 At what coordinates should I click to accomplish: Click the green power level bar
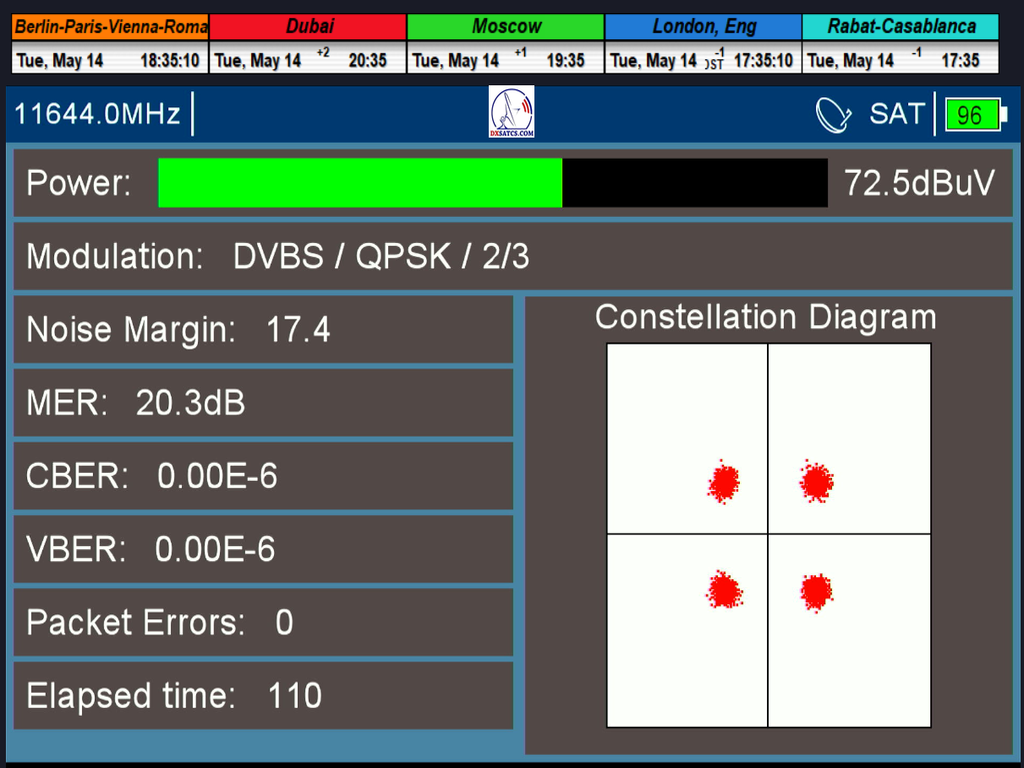point(360,183)
